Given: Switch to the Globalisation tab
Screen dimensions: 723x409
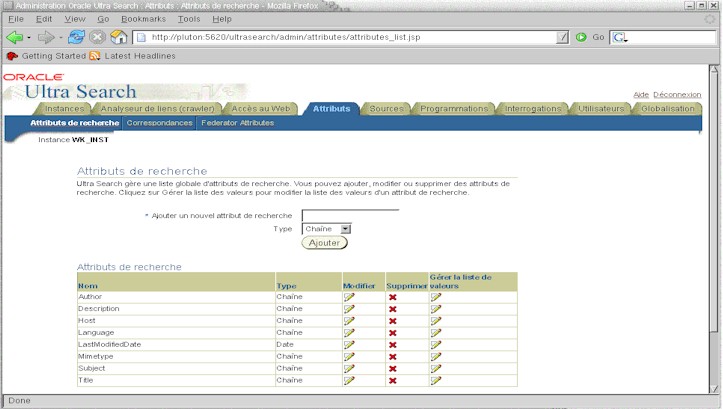Looking at the screenshot, I should coord(668,109).
